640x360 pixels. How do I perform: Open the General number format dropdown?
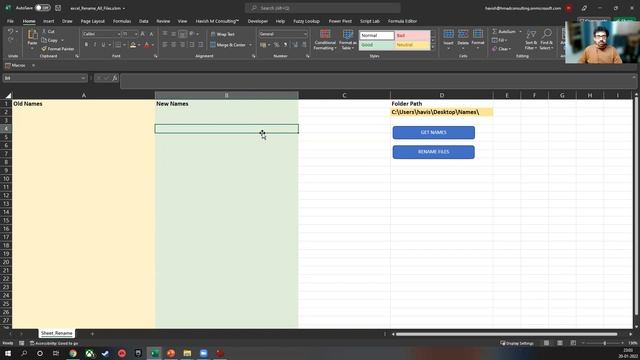click(x=305, y=34)
